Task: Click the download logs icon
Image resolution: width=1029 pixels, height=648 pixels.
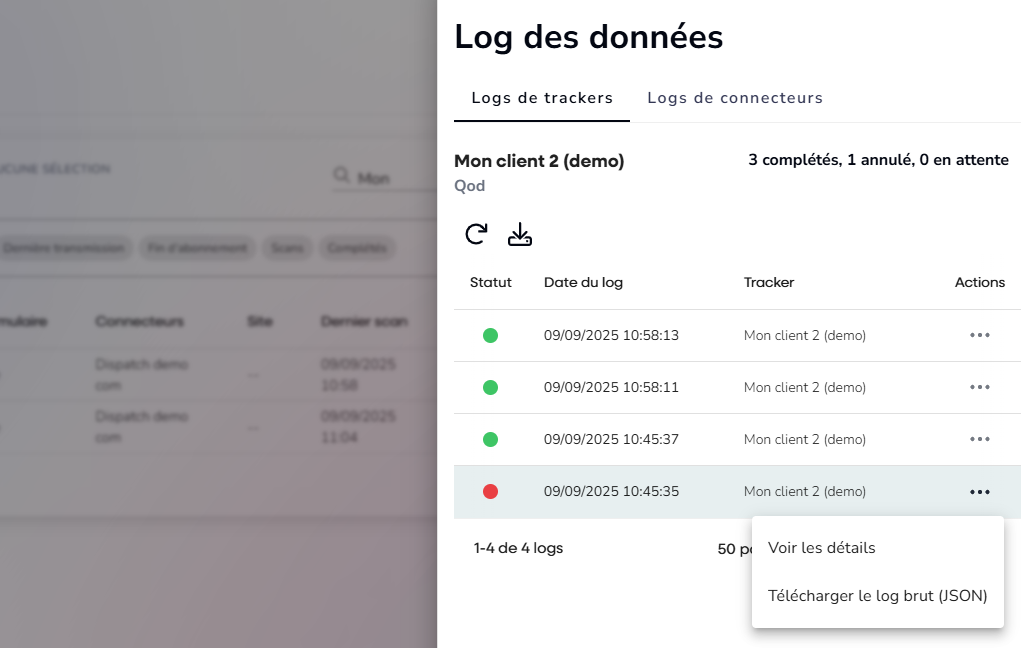Action: pos(520,234)
